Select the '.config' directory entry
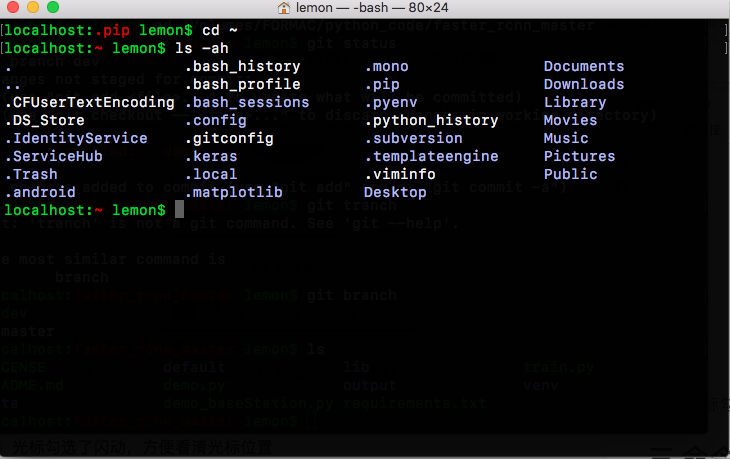The width and height of the screenshot is (730, 459). pos(216,121)
